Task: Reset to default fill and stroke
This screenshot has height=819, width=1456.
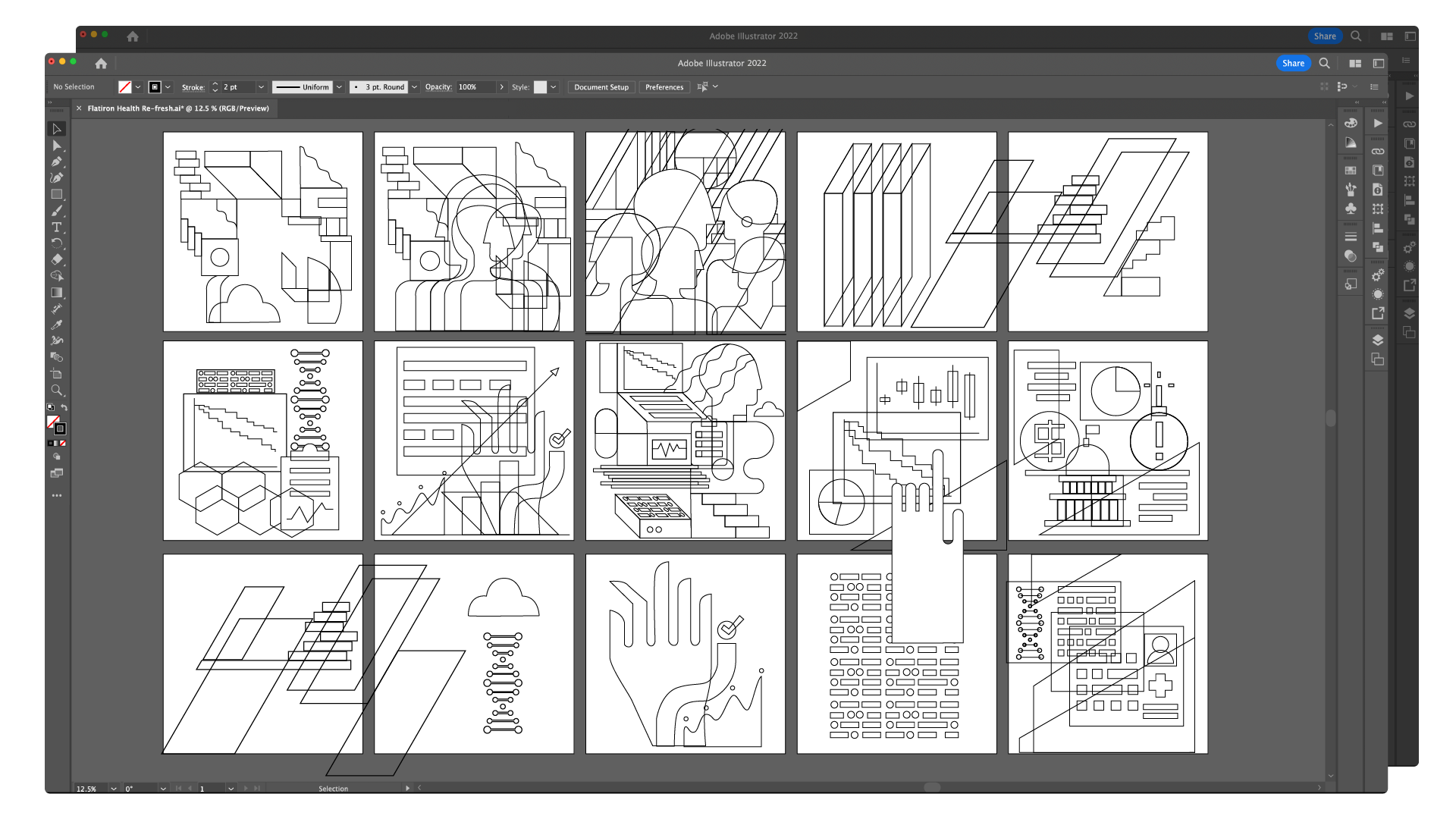Action: point(50,408)
